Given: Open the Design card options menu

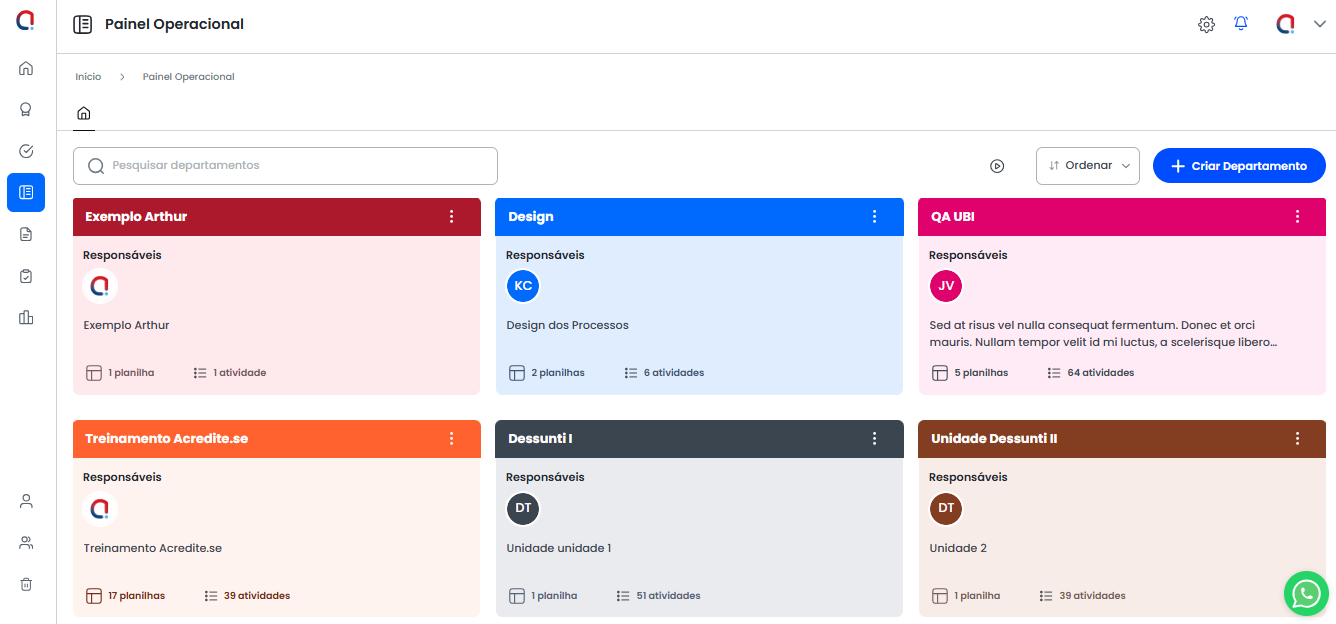Looking at the screenshot, I should pos(874,217).
